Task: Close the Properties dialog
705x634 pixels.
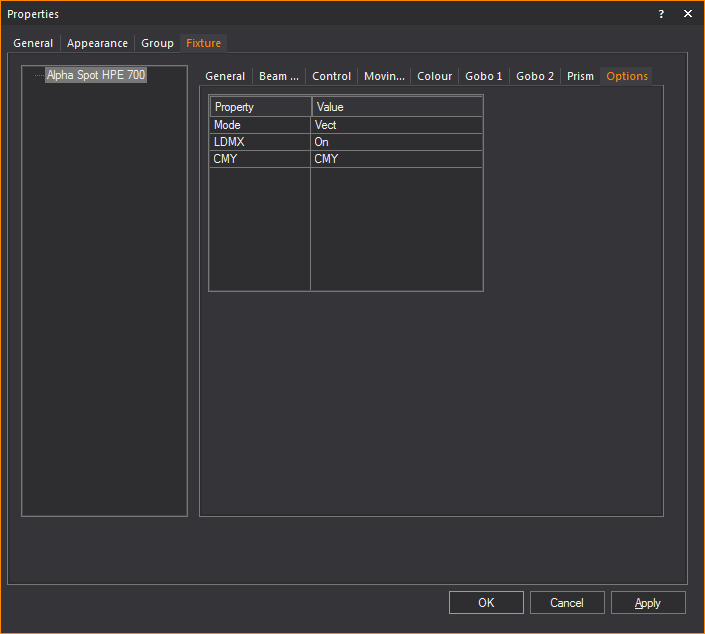Action: pyautogui.click(x=688, y=14)
